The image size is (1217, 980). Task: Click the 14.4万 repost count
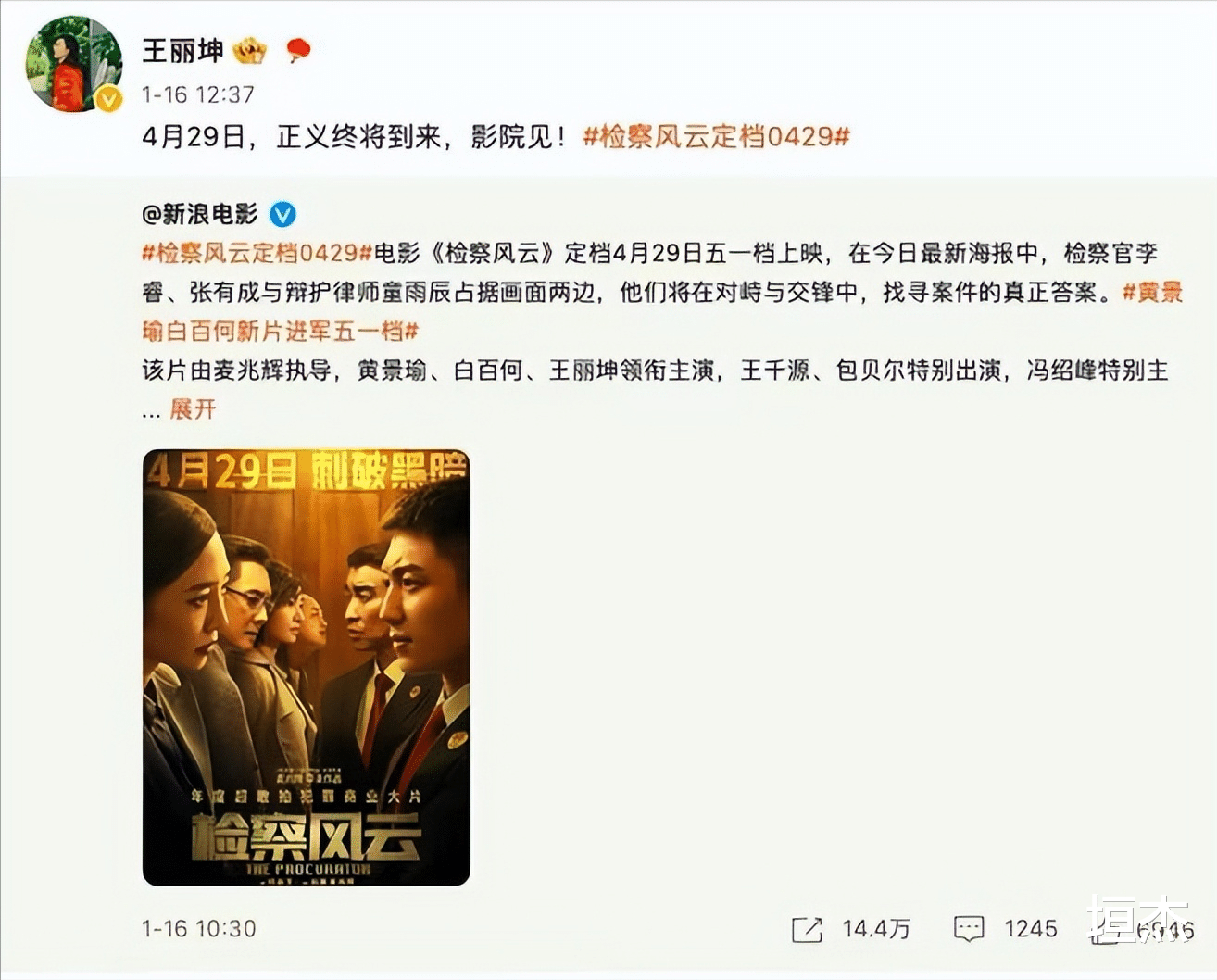coord(876,929)
